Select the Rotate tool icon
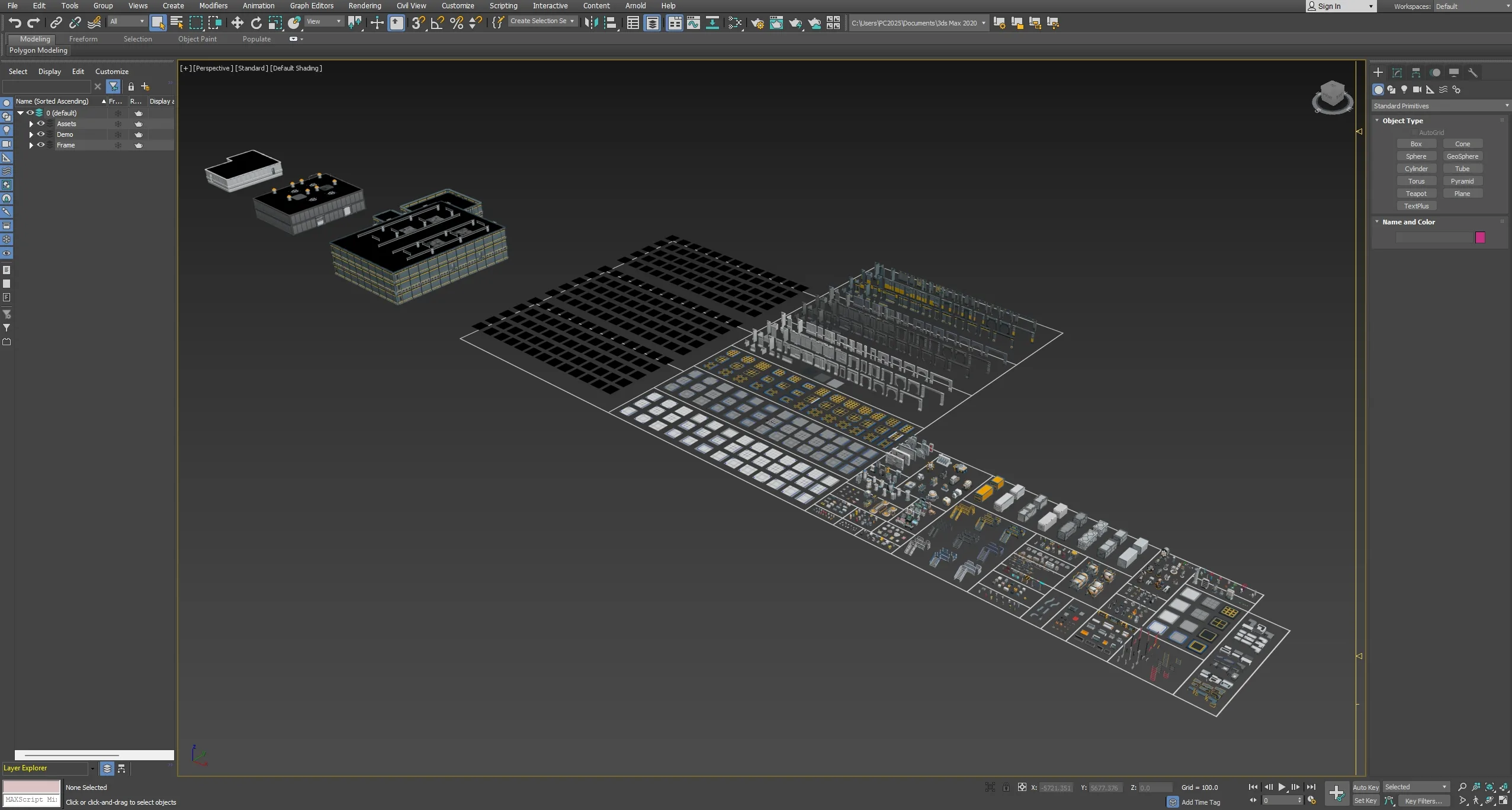1512x810 pixels. pos(256,23)
